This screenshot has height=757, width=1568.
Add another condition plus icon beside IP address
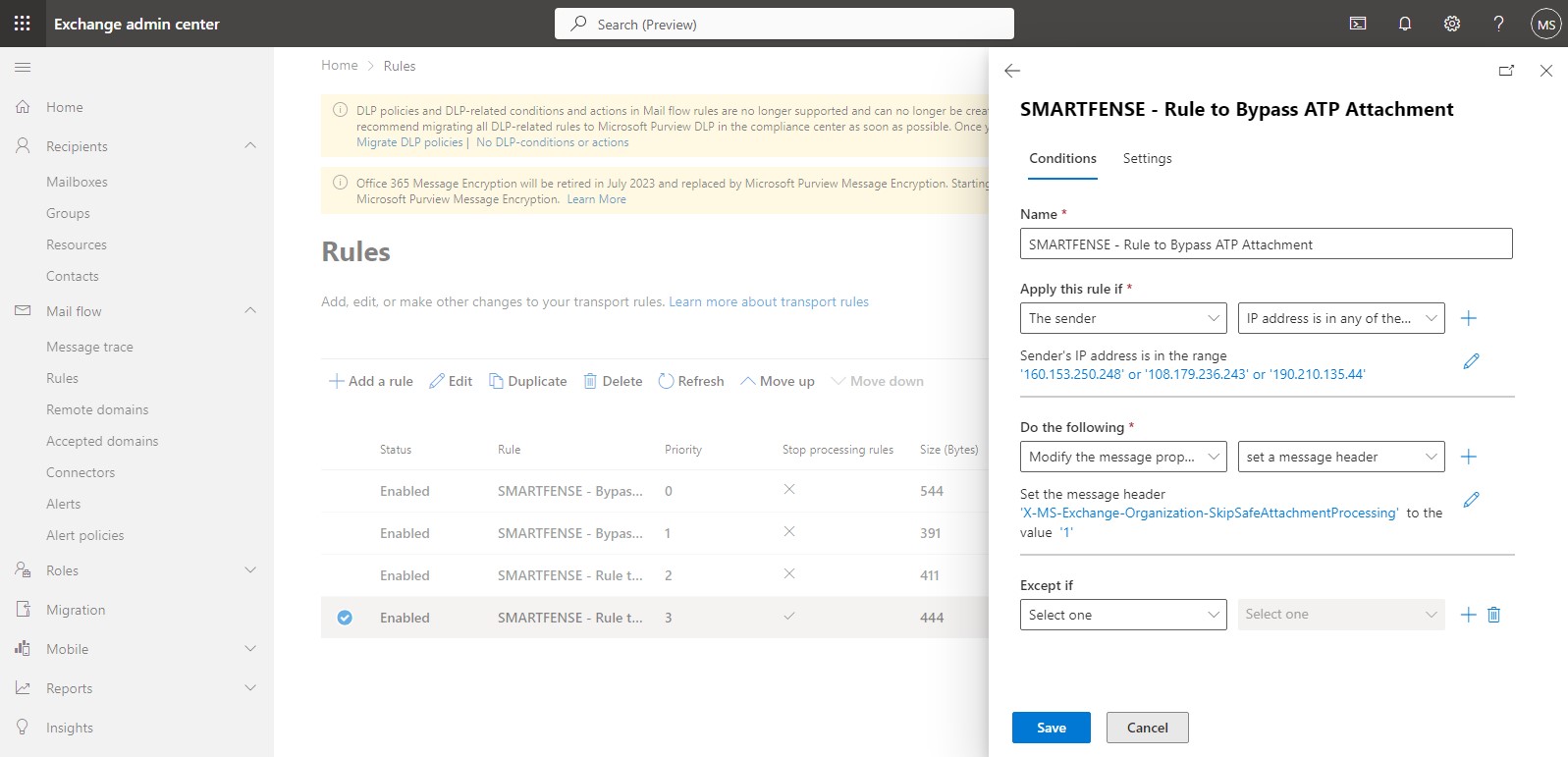point(1469,318)
